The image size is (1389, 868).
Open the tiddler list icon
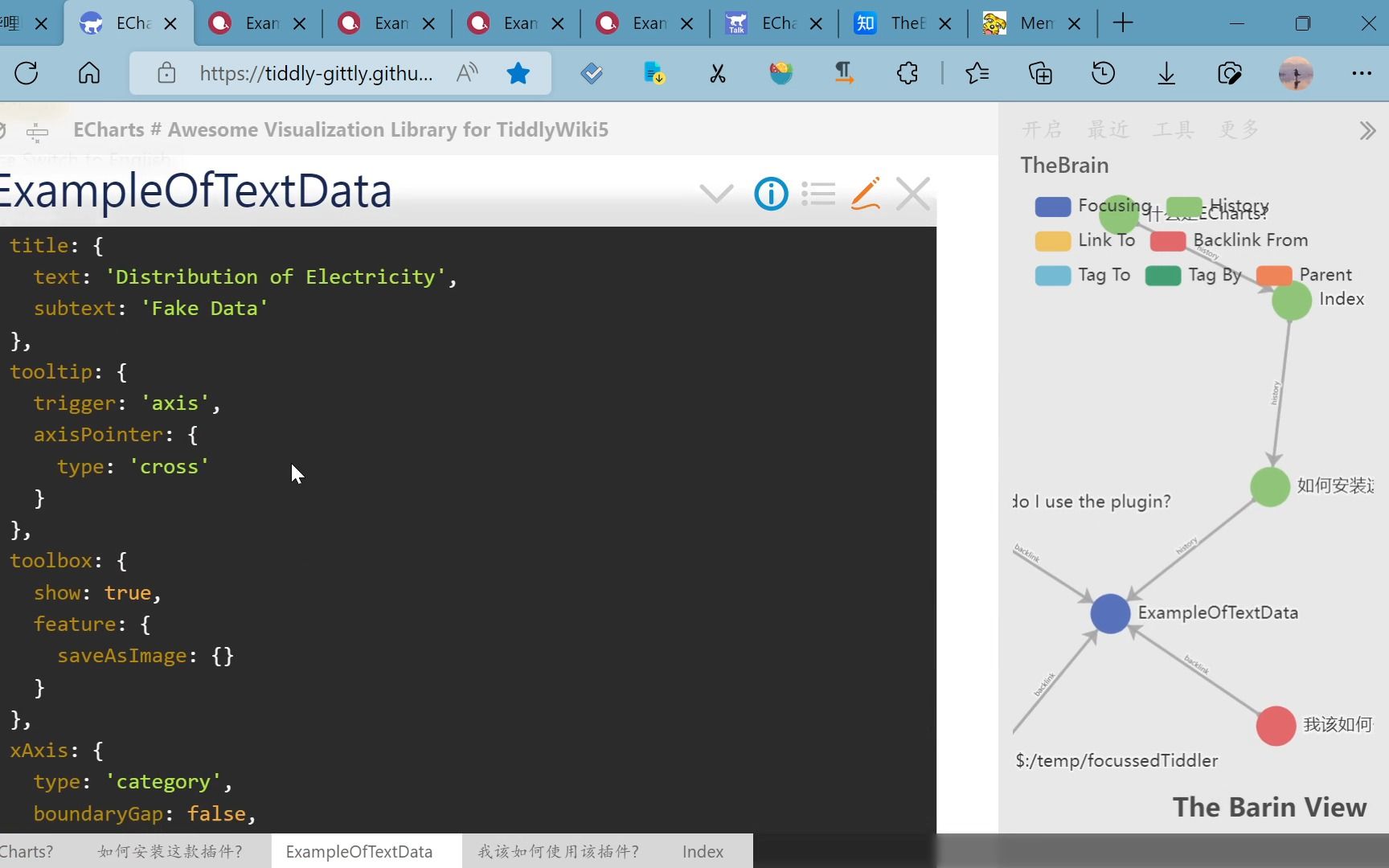pos(818,194)
